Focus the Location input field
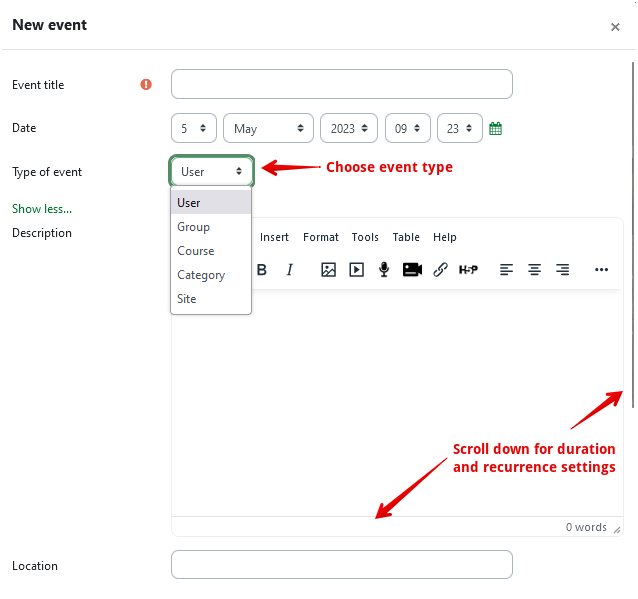 tap(342, 565)
